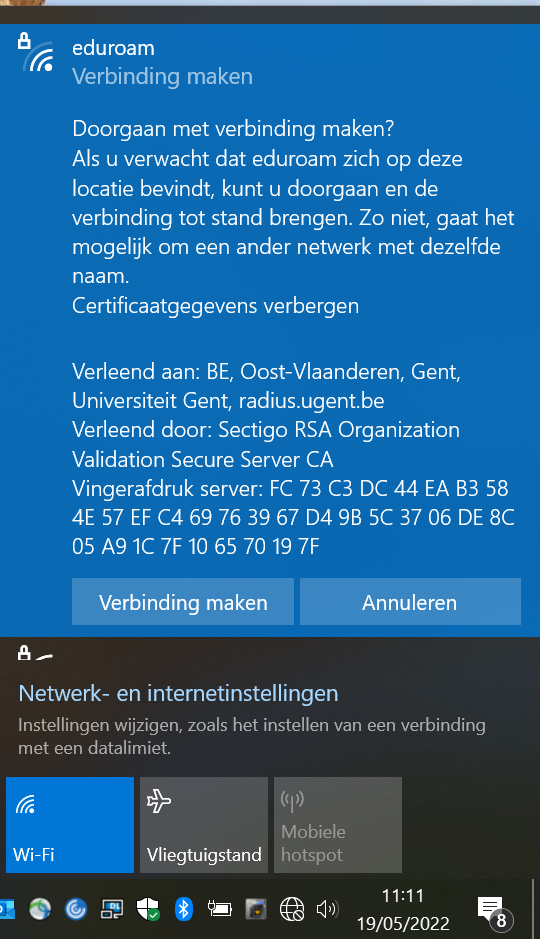Open the network globe tray icon
Screen dimensions: 540x939
coord(292,910)
